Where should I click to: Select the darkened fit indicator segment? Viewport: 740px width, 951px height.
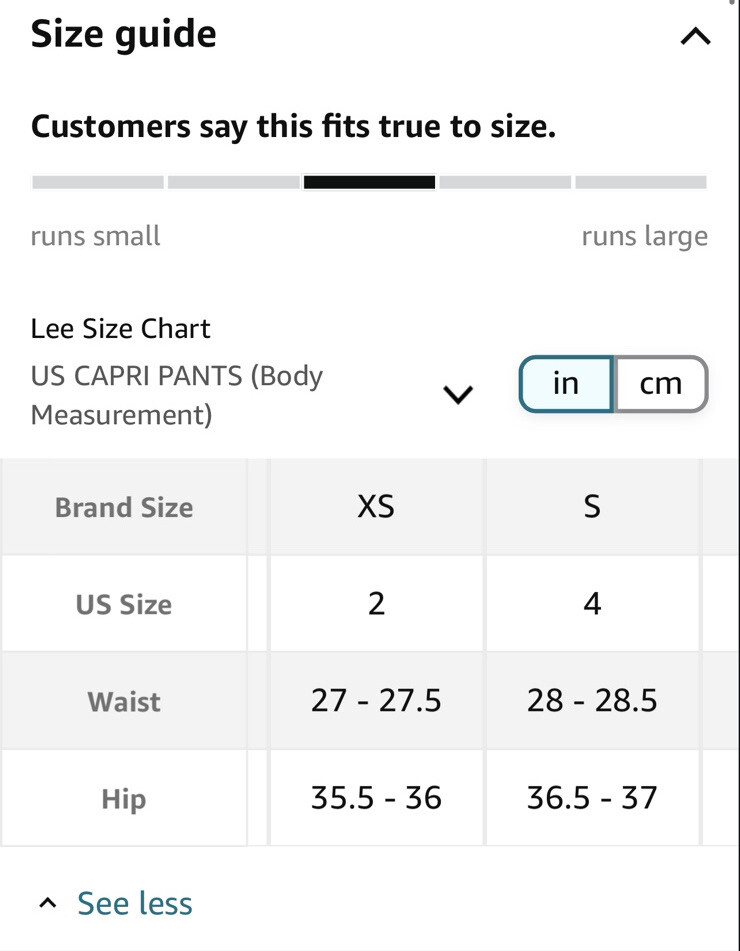(x=369, y=181)
